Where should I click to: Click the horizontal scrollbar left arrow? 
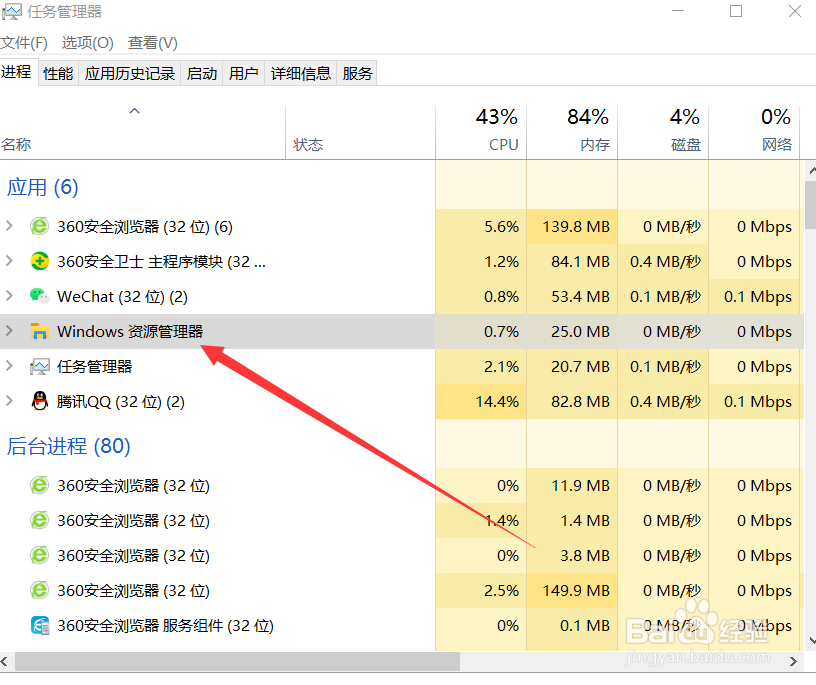pos(5,661)
